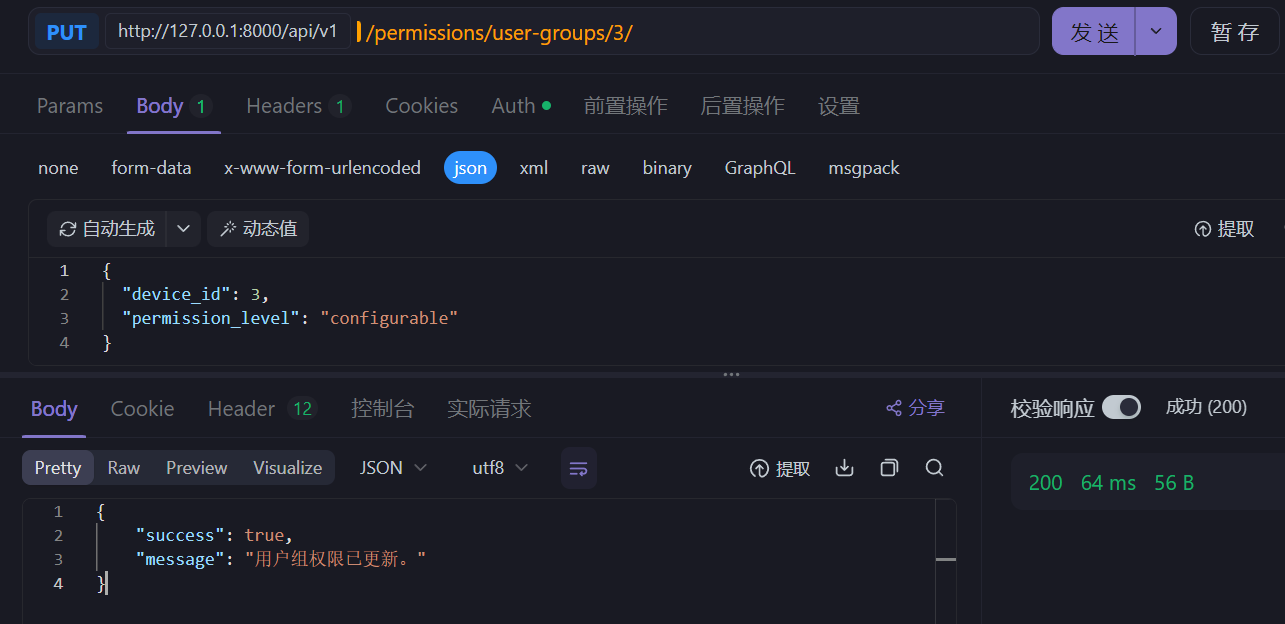Download the response with the download icon
The height and width of the screenshot is (624, 1285).
[844, 468]
